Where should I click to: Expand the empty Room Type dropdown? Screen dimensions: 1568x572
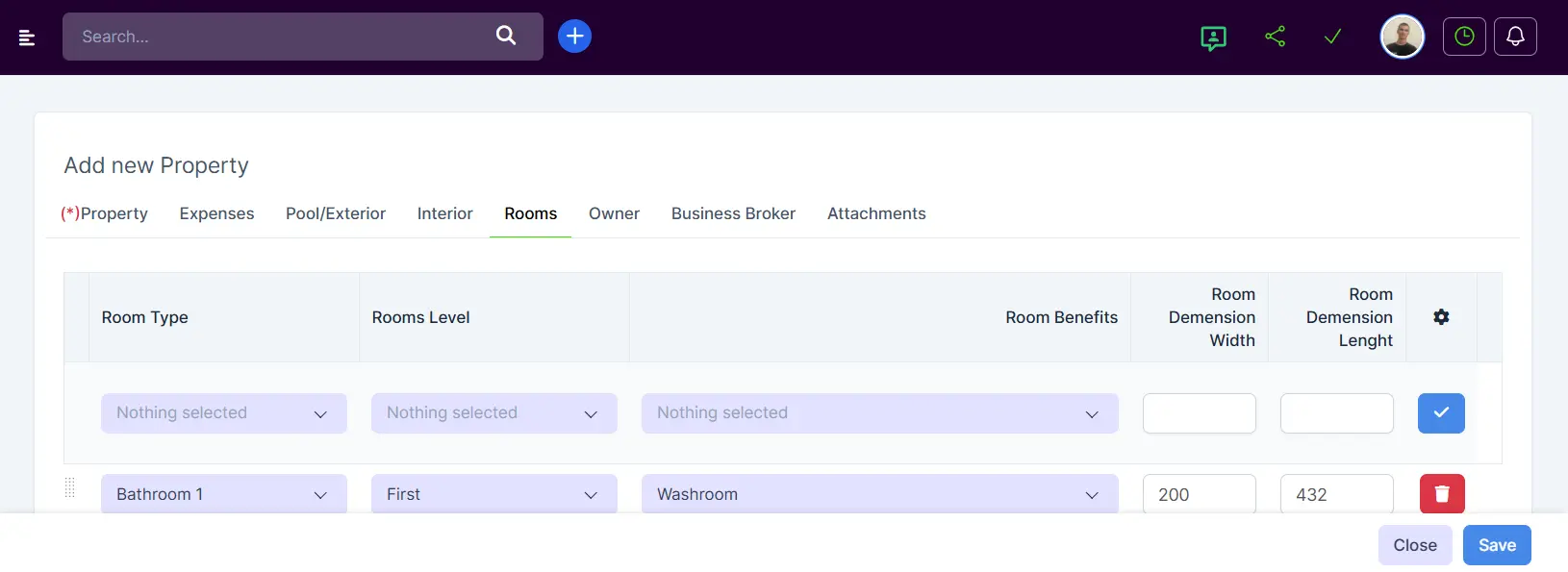coord(223,413)
